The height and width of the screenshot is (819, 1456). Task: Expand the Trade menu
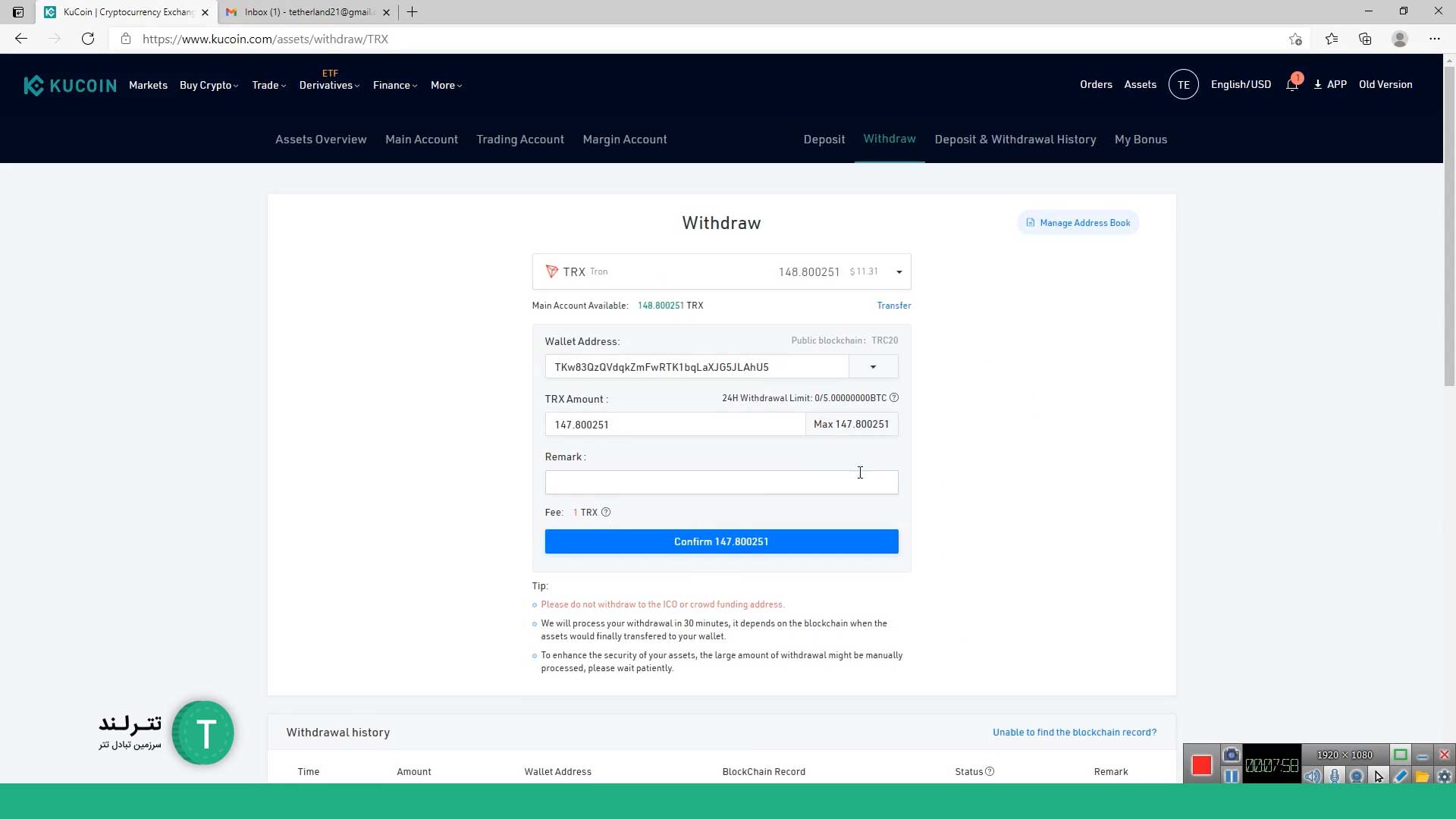click(x=269, y=85)
